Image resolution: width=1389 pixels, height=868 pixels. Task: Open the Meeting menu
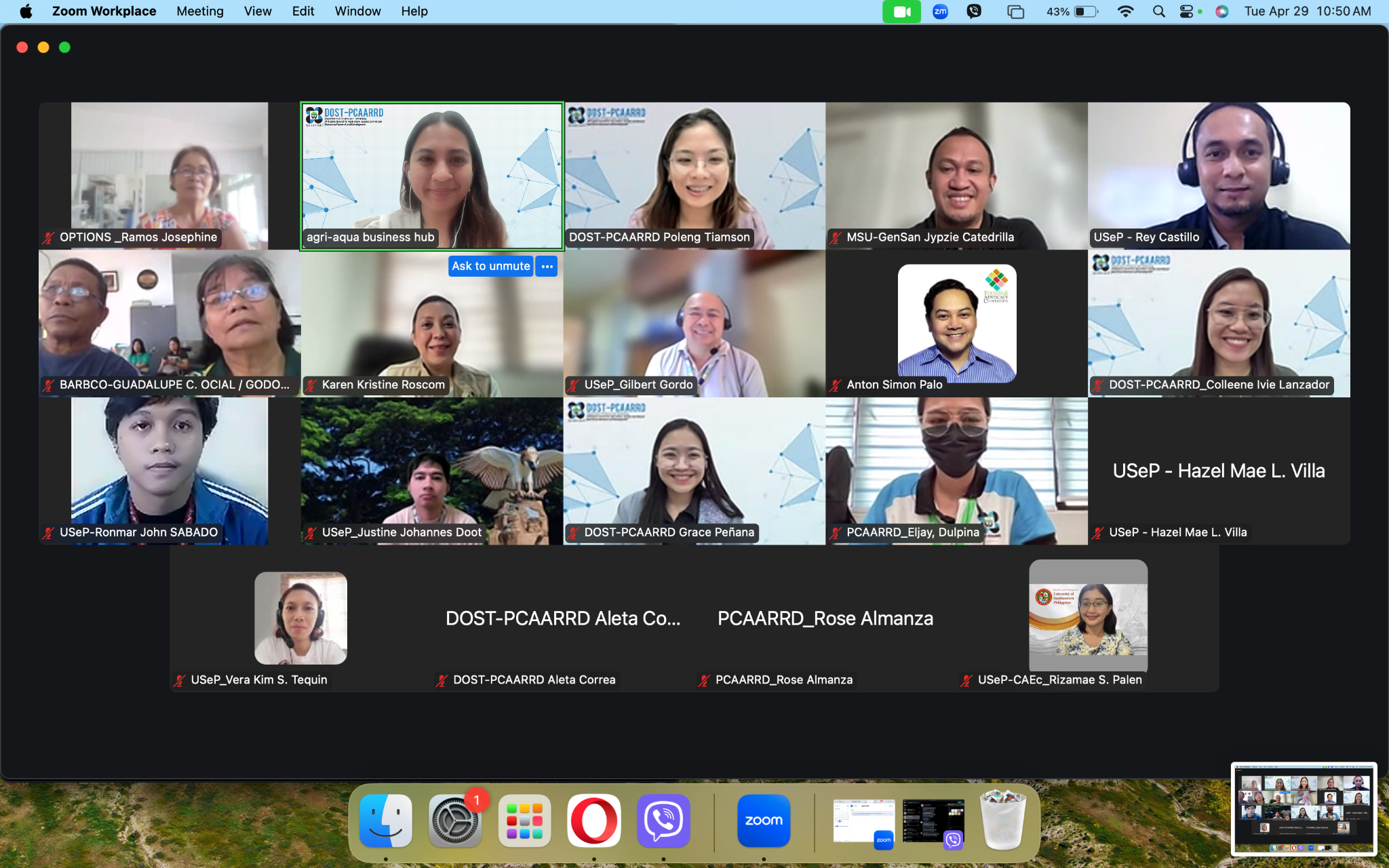(x=200, y=11)
